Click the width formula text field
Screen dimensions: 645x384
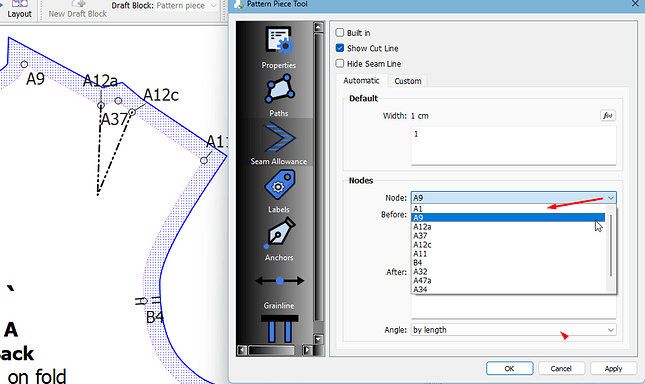pos(513,146)
